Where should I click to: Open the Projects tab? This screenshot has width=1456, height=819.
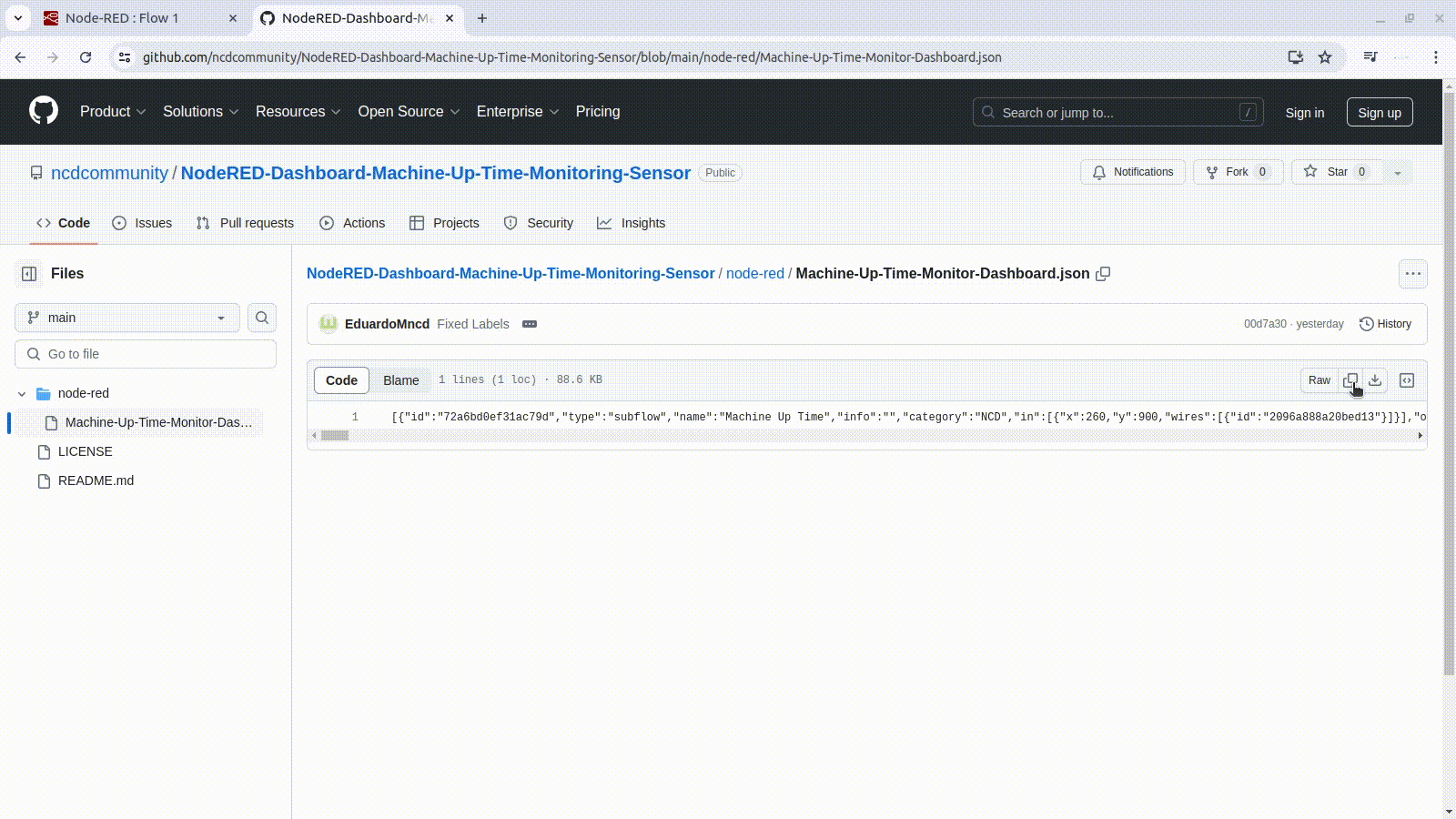pos(444,223)
